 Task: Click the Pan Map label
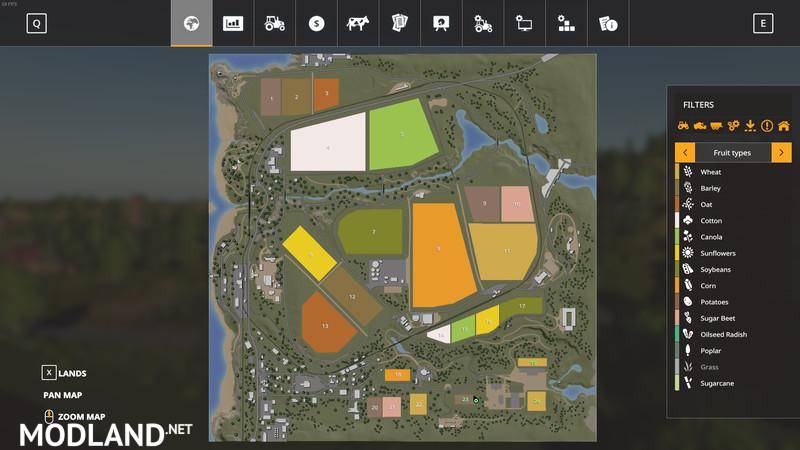63,395
